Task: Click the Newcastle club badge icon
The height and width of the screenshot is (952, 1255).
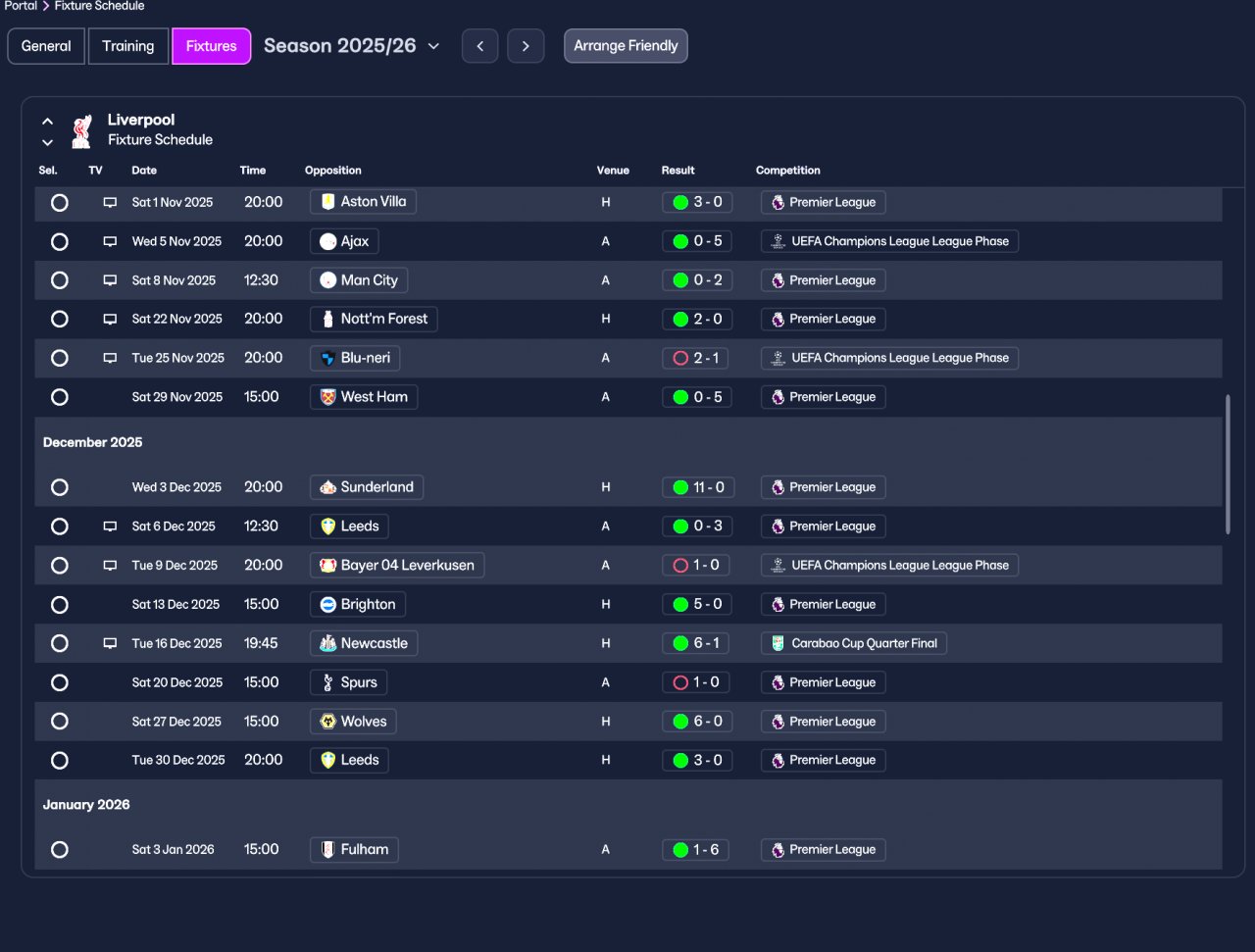Action: click(x=328, y=644)
